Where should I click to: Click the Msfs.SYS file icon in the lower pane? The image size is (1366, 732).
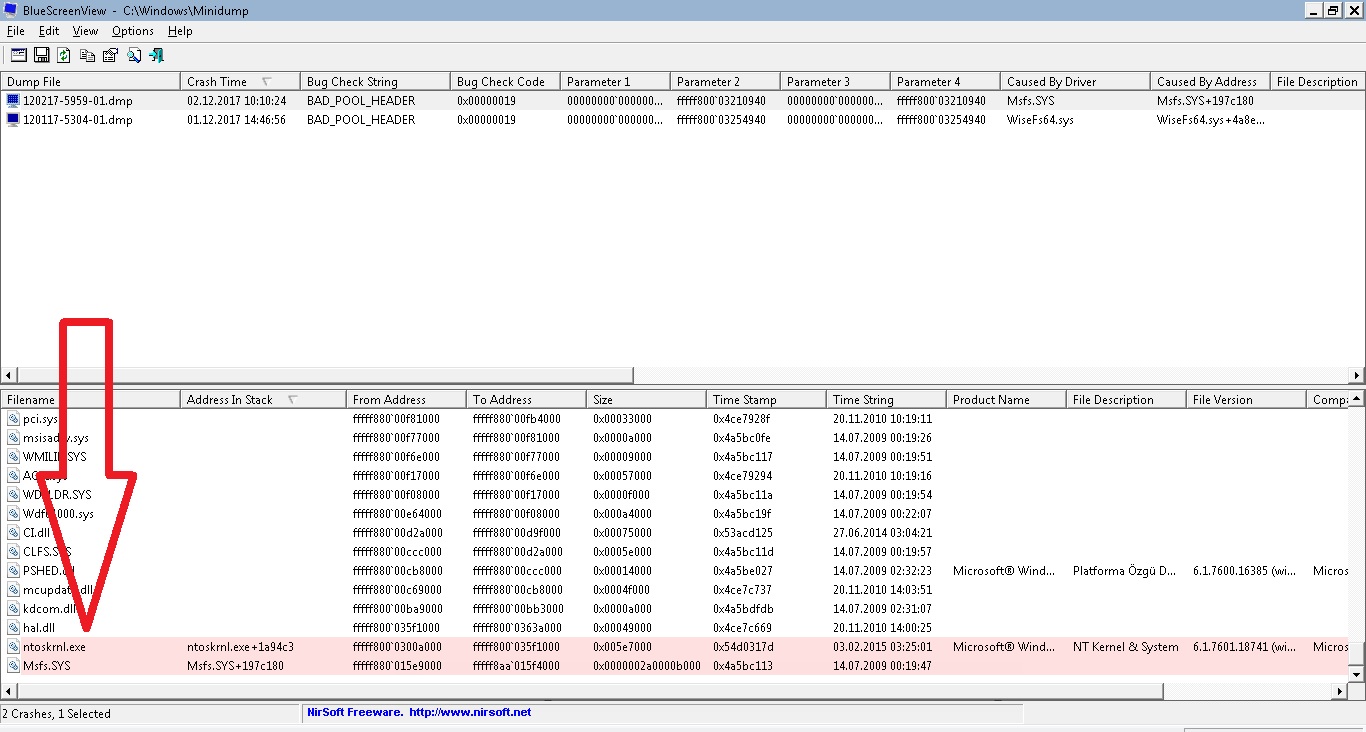[x=13, y=666]
